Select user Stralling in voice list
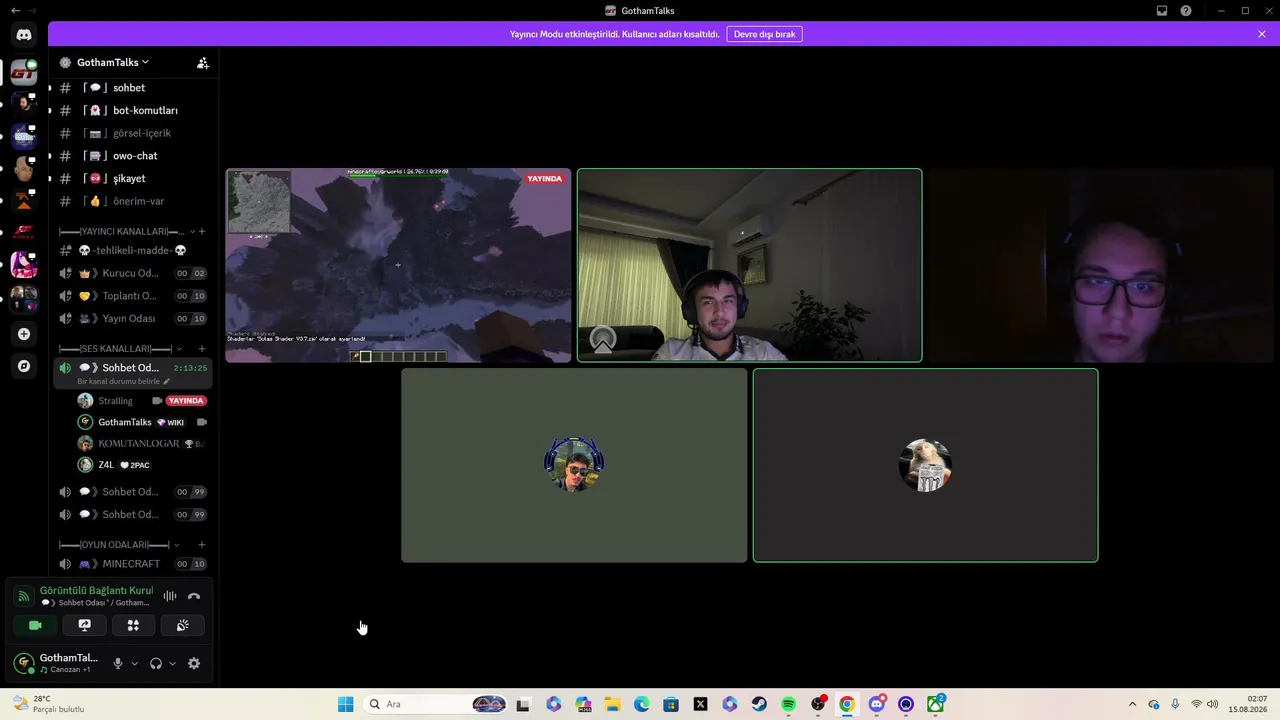 pos(143,401)
